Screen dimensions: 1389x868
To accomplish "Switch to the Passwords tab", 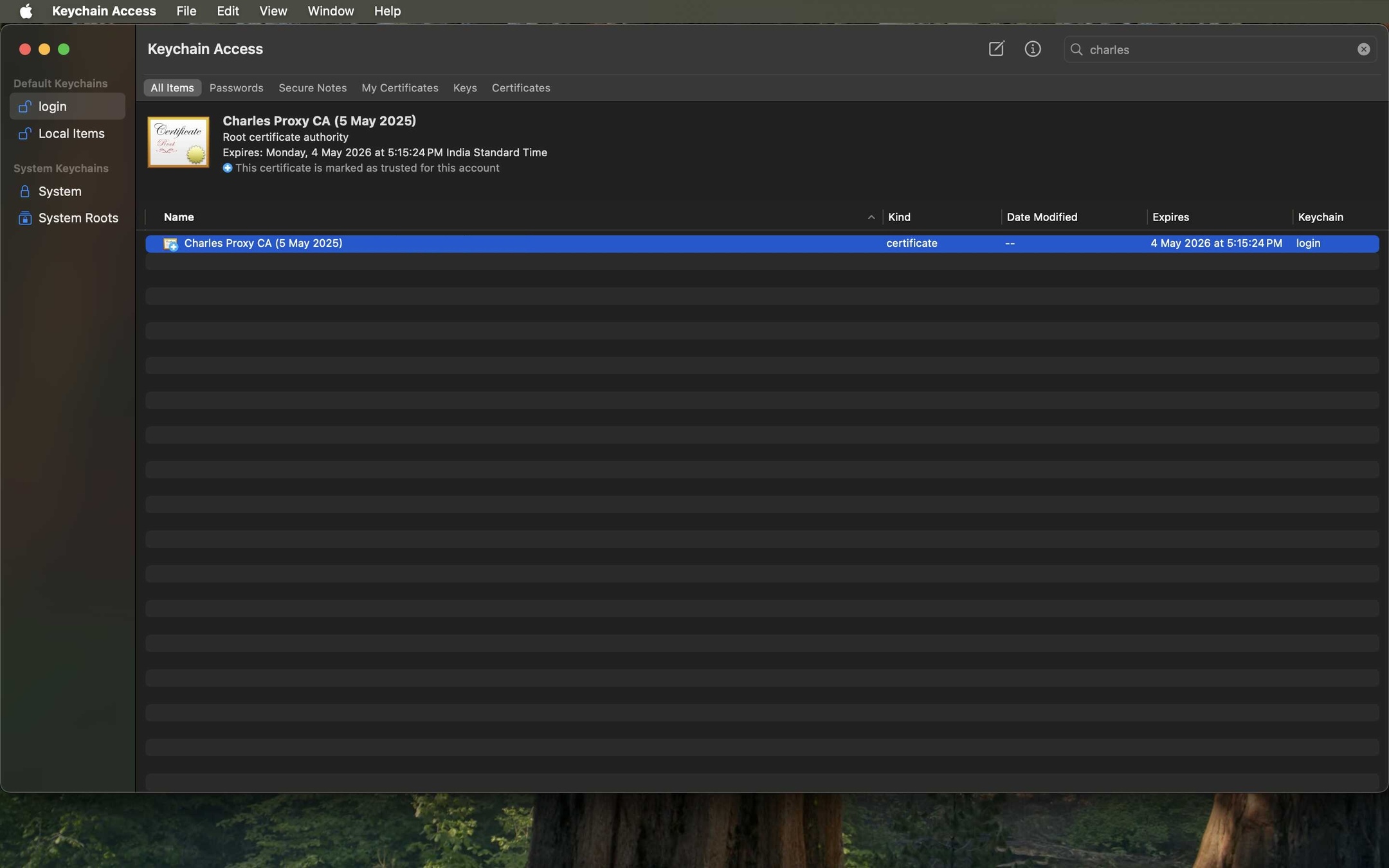I will (x=236, y=88).
